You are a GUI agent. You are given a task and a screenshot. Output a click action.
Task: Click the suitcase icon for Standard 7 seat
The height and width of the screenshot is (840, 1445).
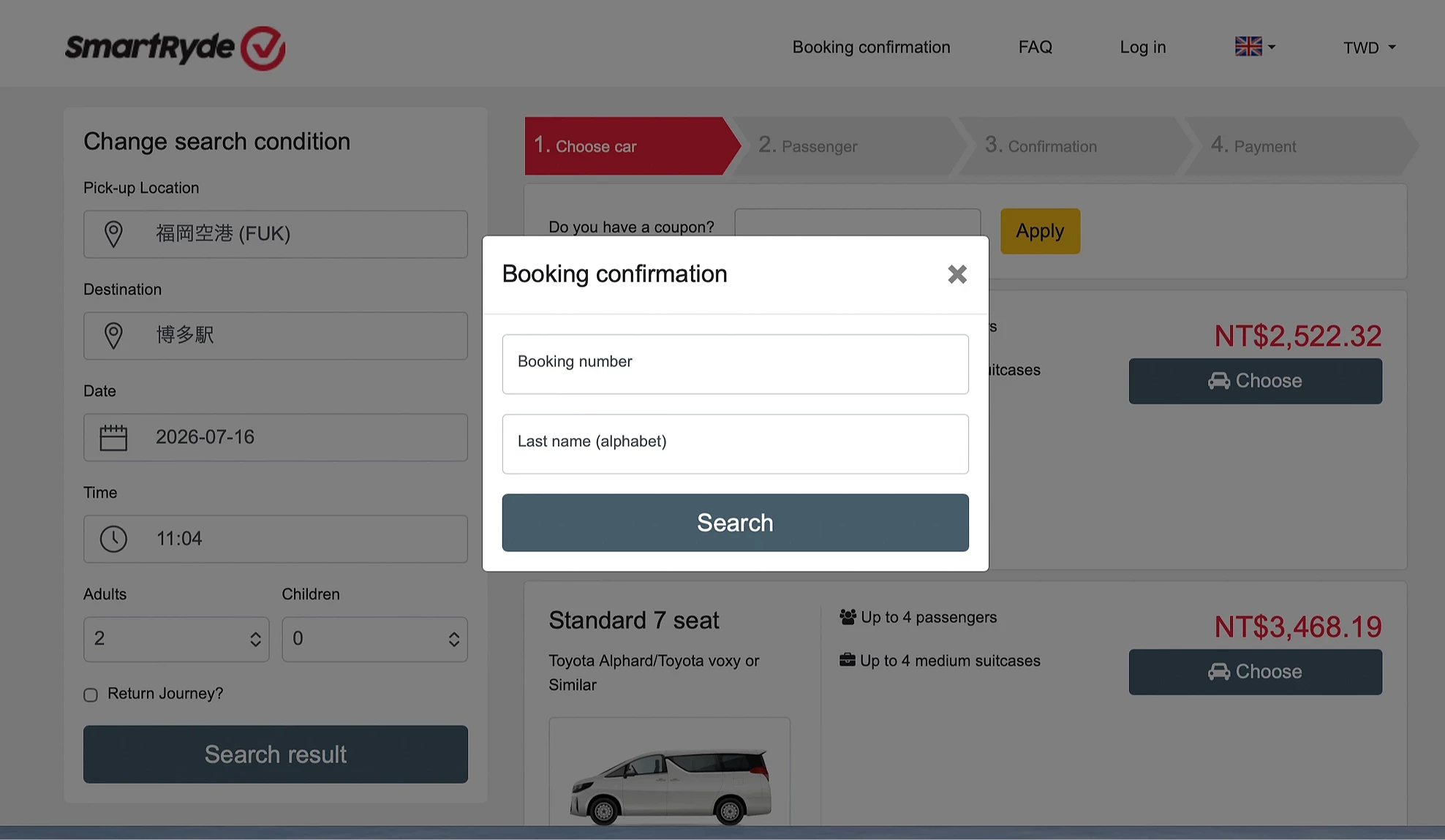848,660
